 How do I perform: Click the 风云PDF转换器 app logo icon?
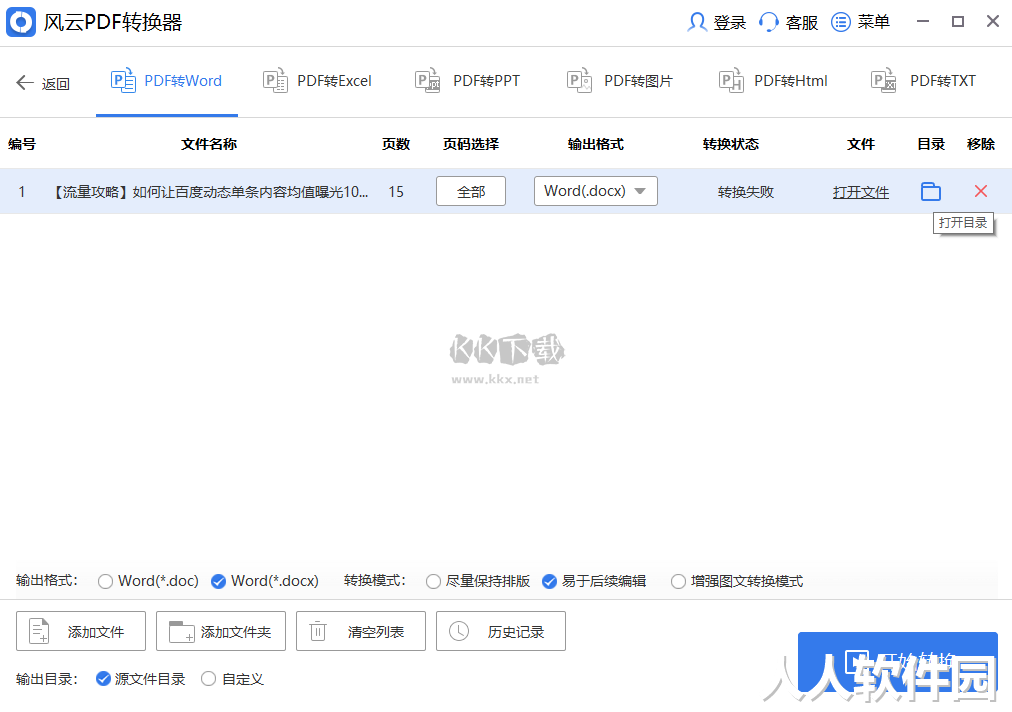pyautogui.click(x=21, y=22)
